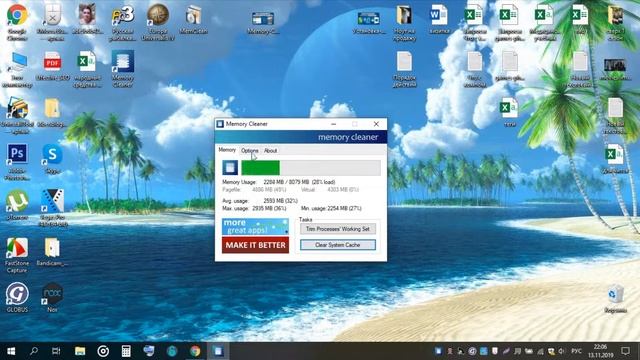Click the Memory Cleaner title bar icon
640x360 pixels.
click(220, 124)
